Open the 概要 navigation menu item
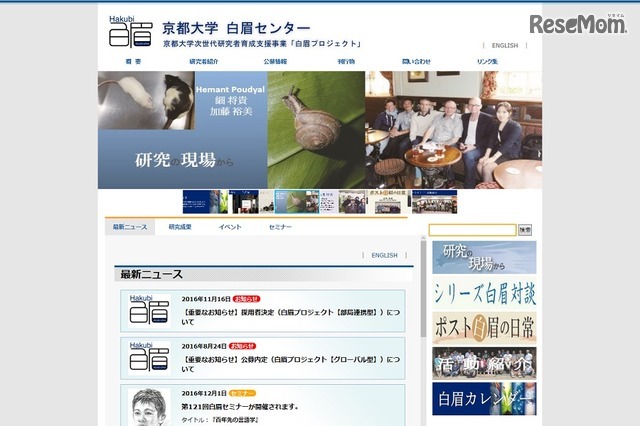The width and height of the screenshot is (640, 426). 133,62
